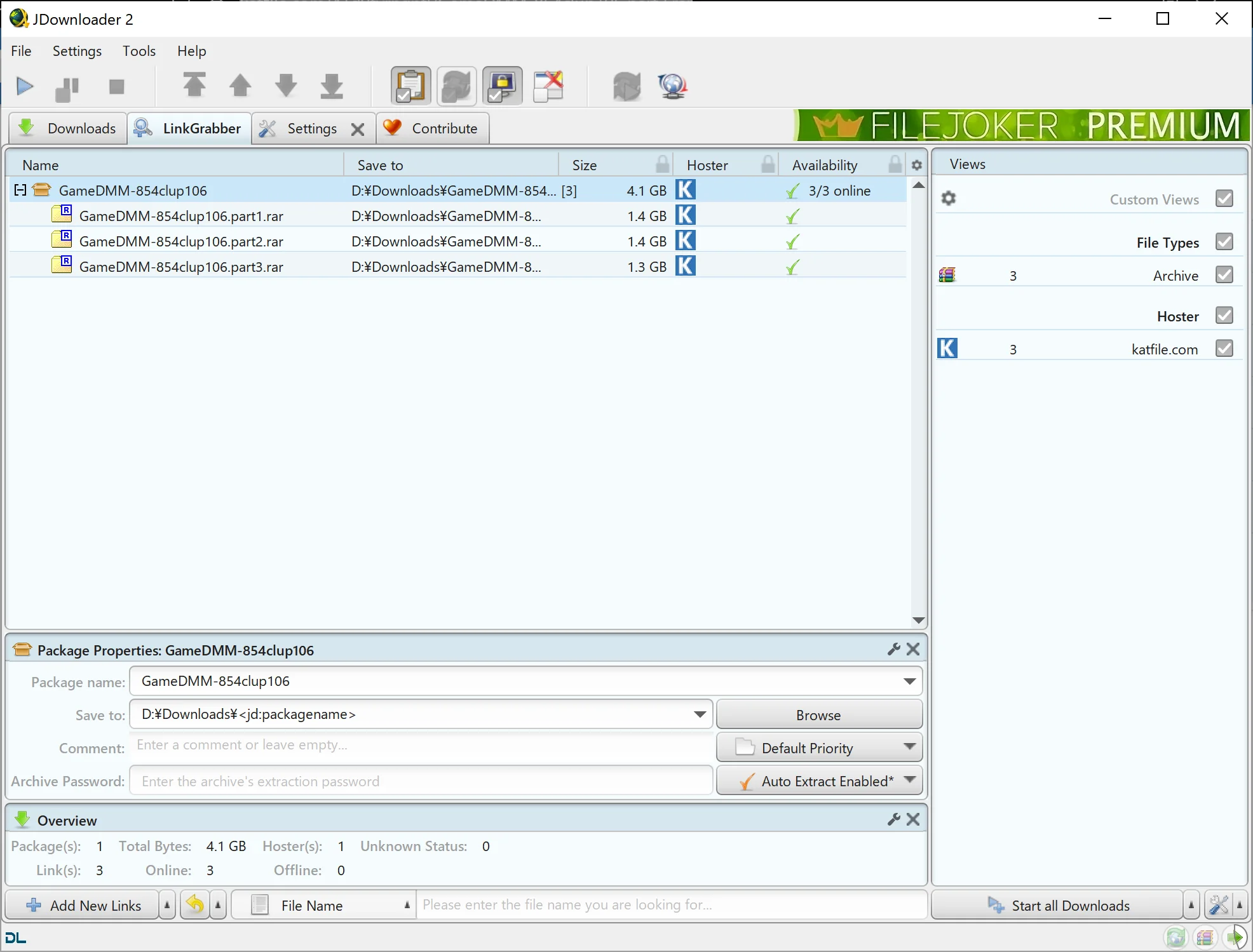Screen dimensions: 1253x952
Task: Open the Save to path dropdown
Action: 700,714
